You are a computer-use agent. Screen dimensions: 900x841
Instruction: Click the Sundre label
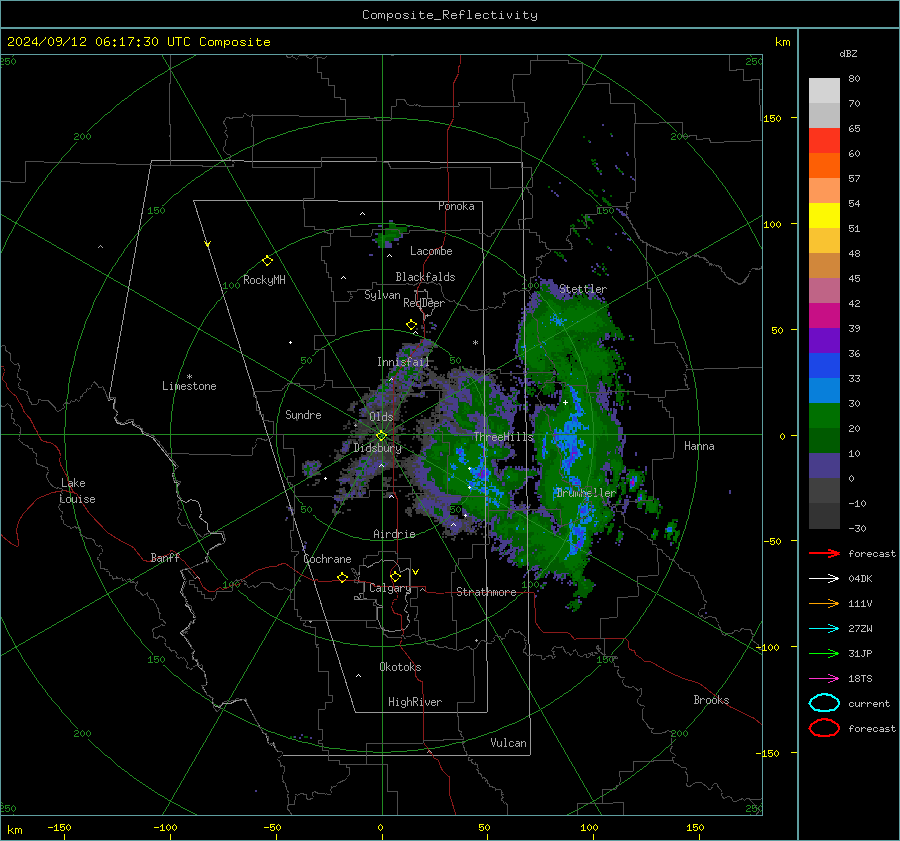click(303, 414)
